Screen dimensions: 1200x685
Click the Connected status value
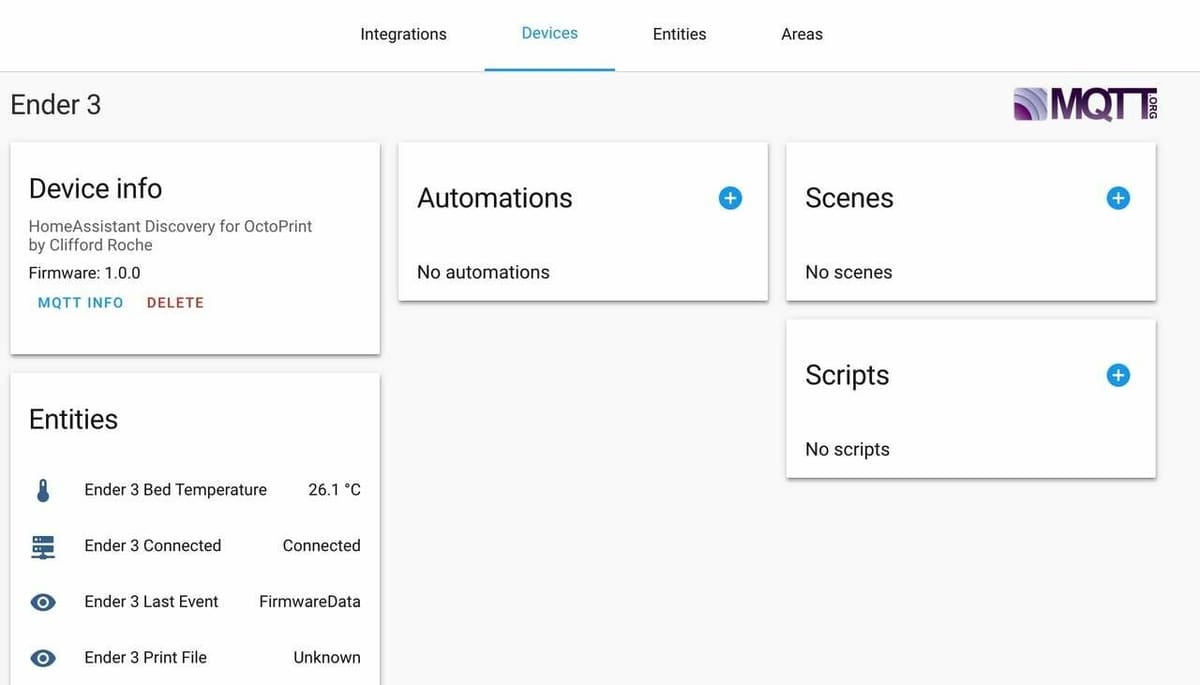point(321,546)
